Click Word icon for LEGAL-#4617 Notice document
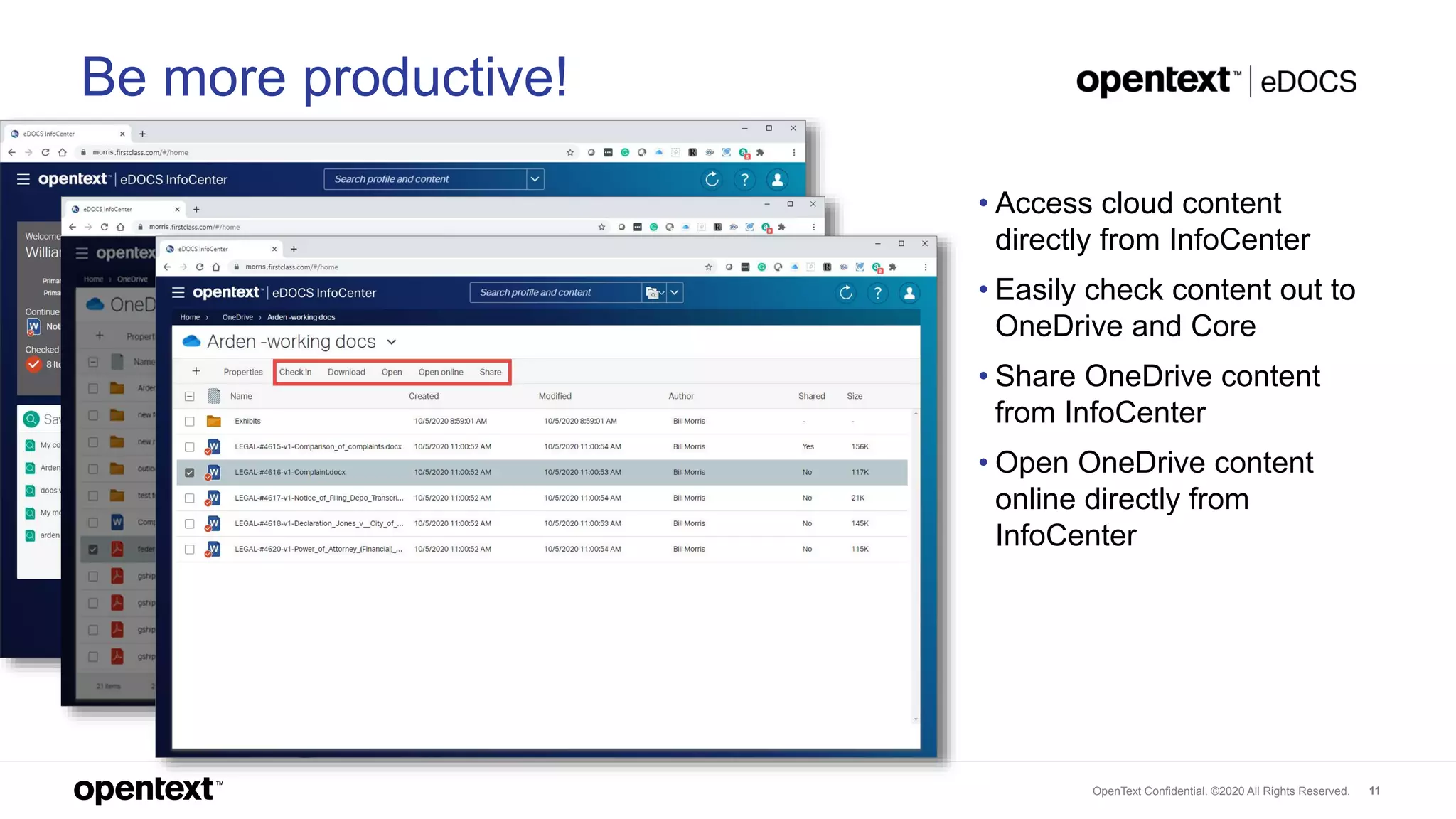 click(213, 498)
